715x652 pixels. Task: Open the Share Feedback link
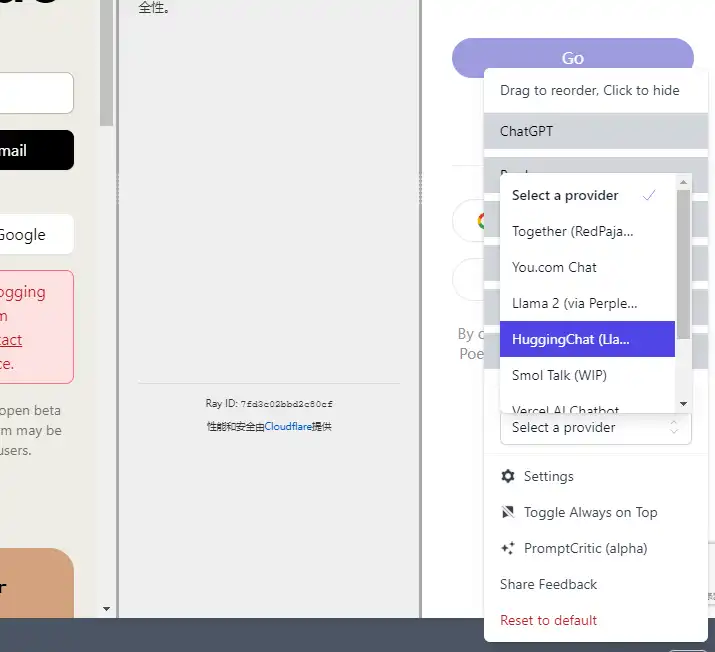pyautogui.click(x=548, y=584)
